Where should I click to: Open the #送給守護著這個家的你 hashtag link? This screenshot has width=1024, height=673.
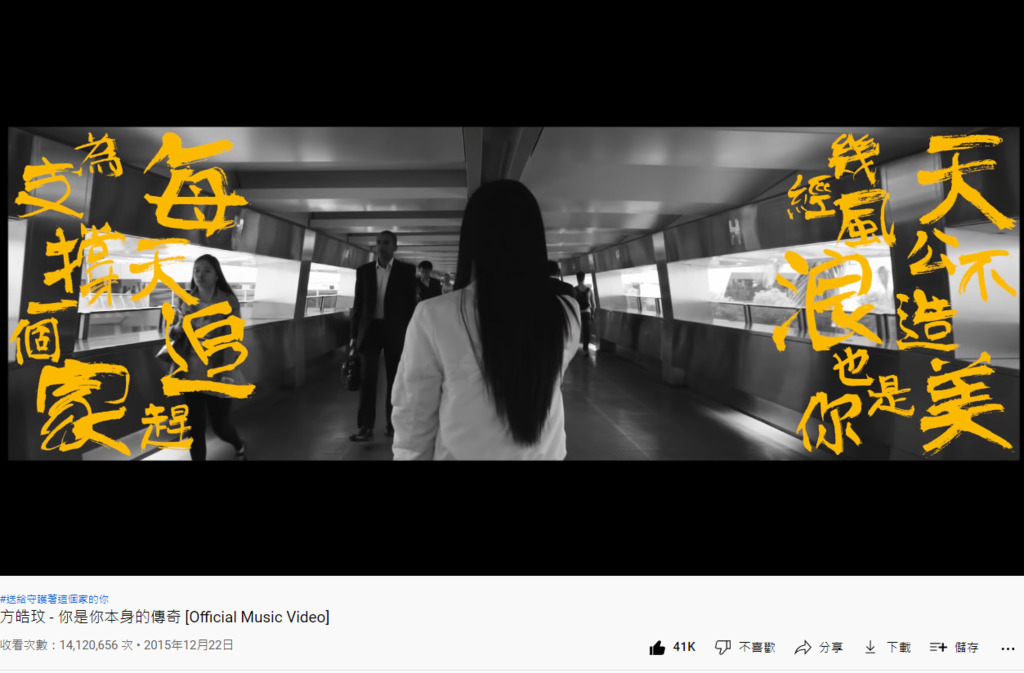(x=54, y=599)
